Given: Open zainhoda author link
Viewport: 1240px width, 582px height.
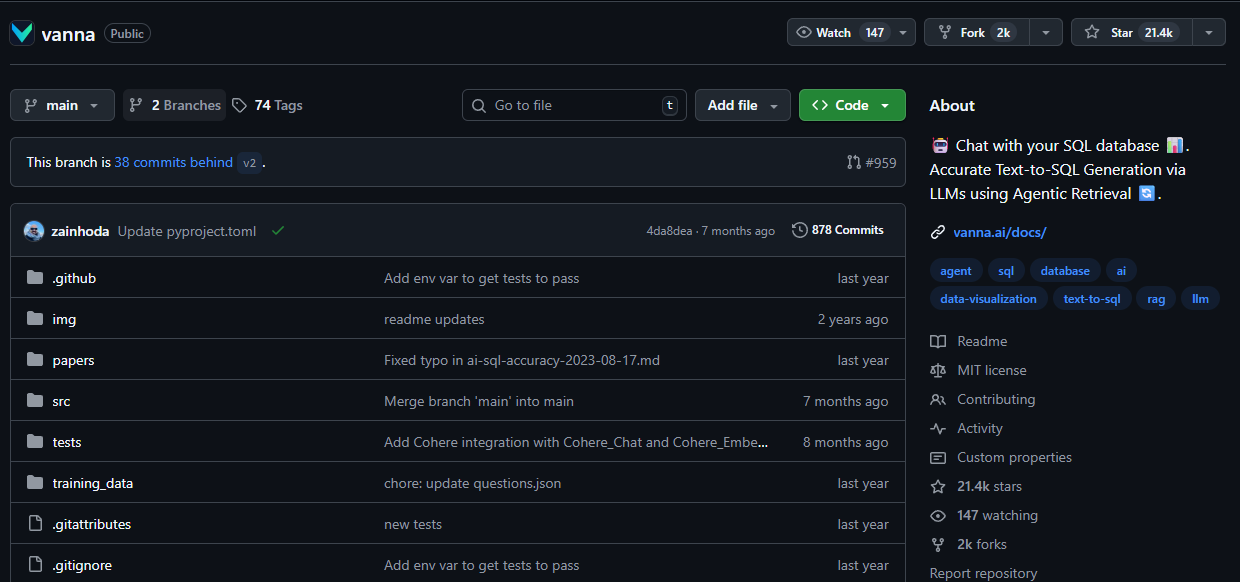Looking at the screenshot, I should click(80, 231).
